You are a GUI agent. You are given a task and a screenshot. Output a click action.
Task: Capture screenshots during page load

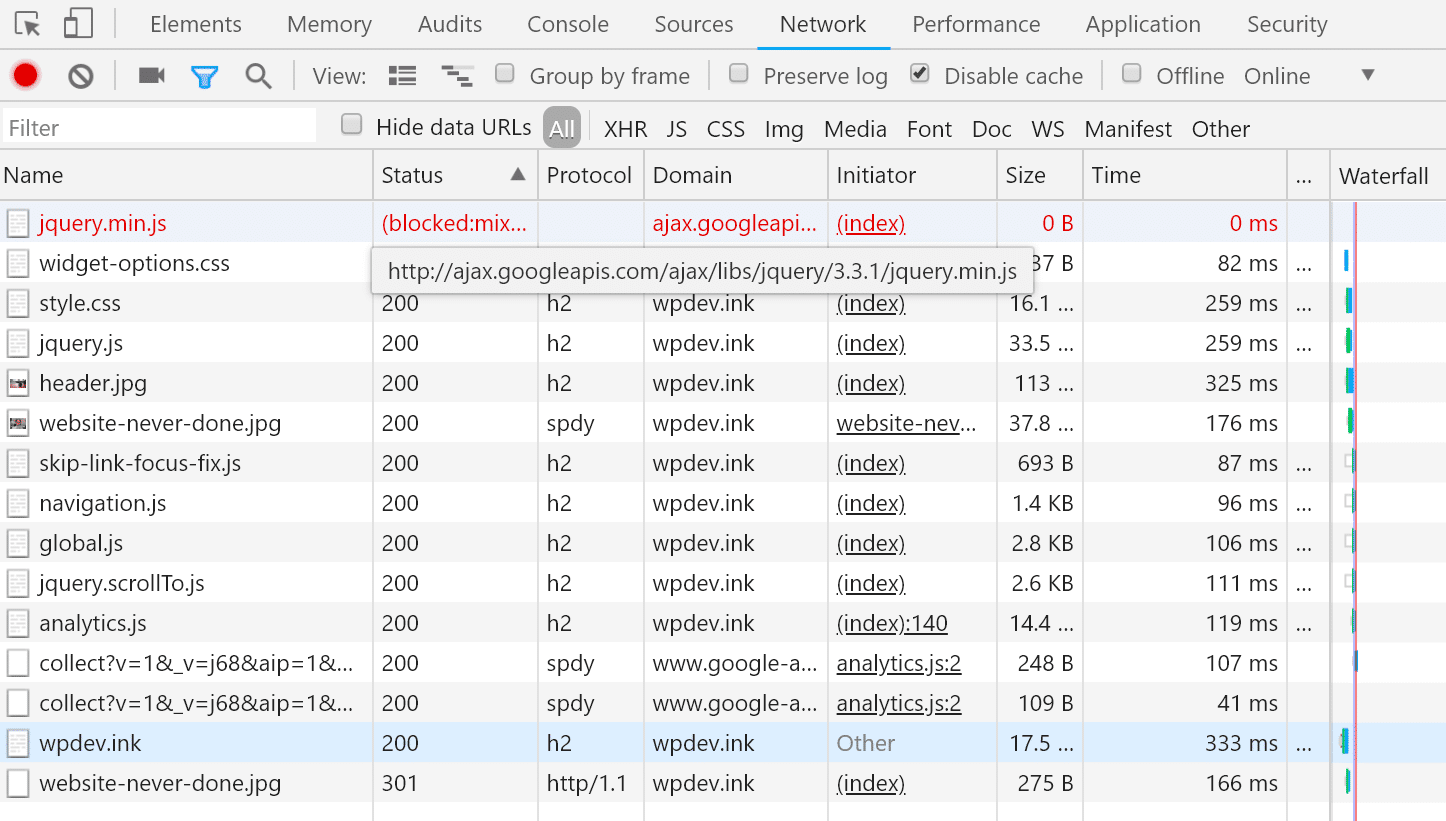pos(151,75)
